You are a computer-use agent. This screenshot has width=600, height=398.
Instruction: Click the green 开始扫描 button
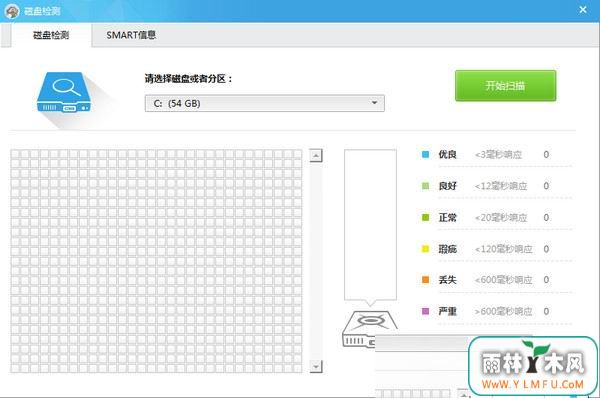click(x=505, y=86)
